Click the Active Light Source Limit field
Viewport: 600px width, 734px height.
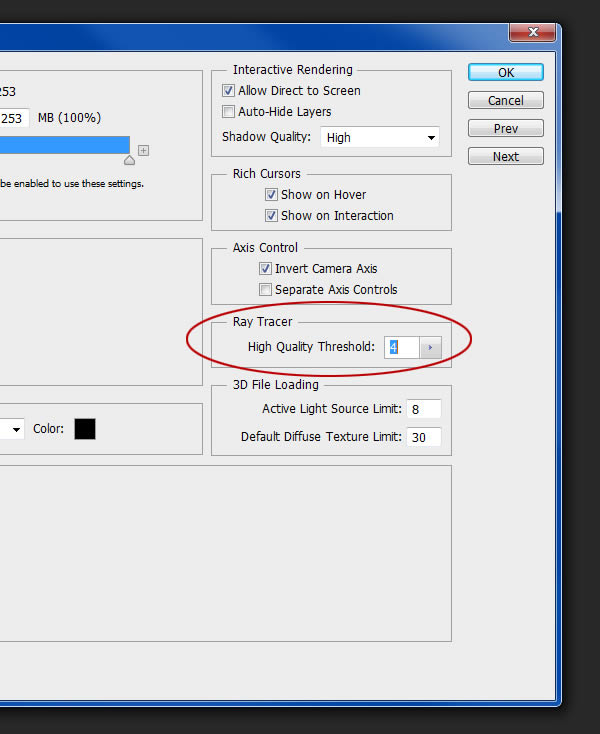(x=424, y=409)
